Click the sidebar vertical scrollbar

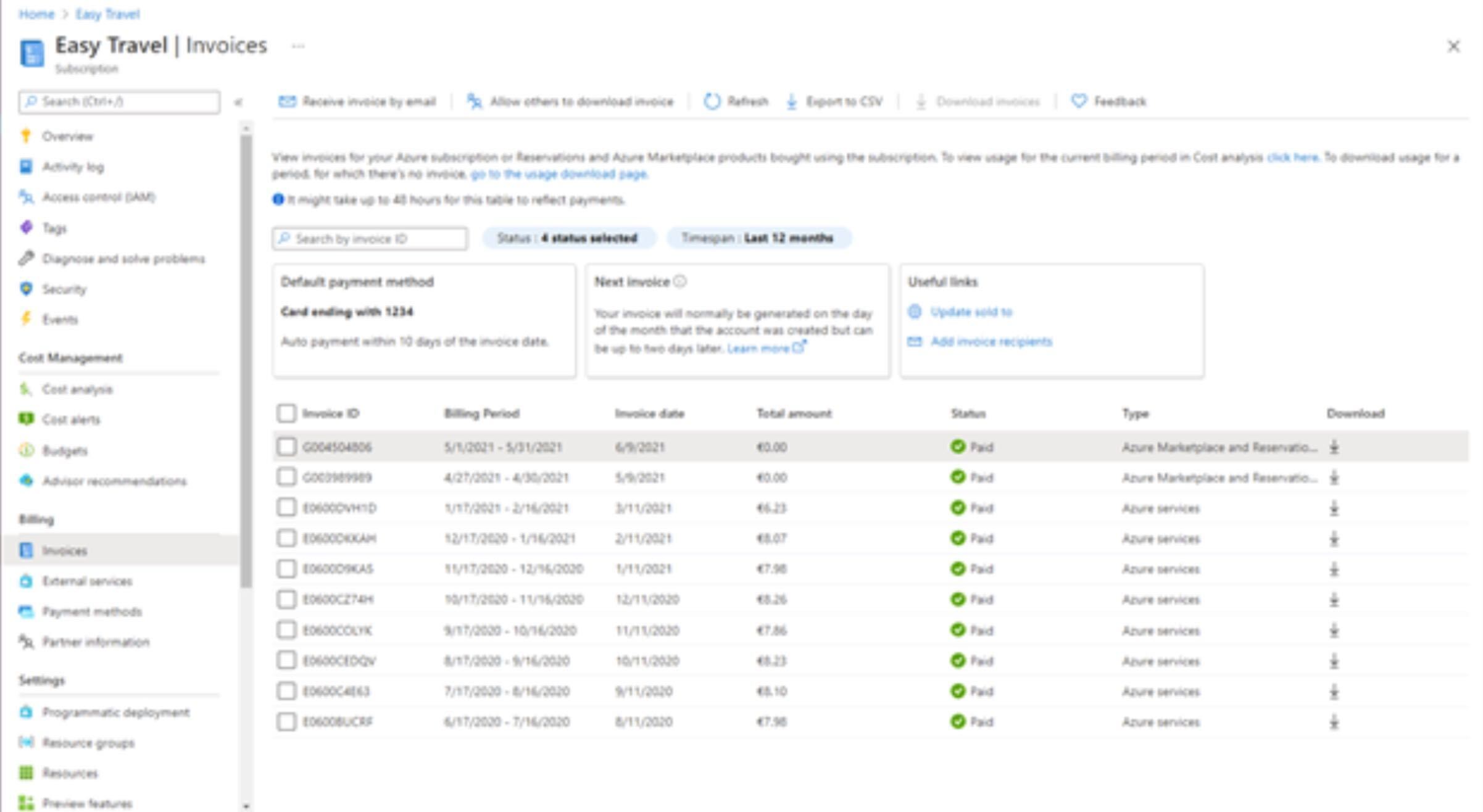tap(246, 361)
